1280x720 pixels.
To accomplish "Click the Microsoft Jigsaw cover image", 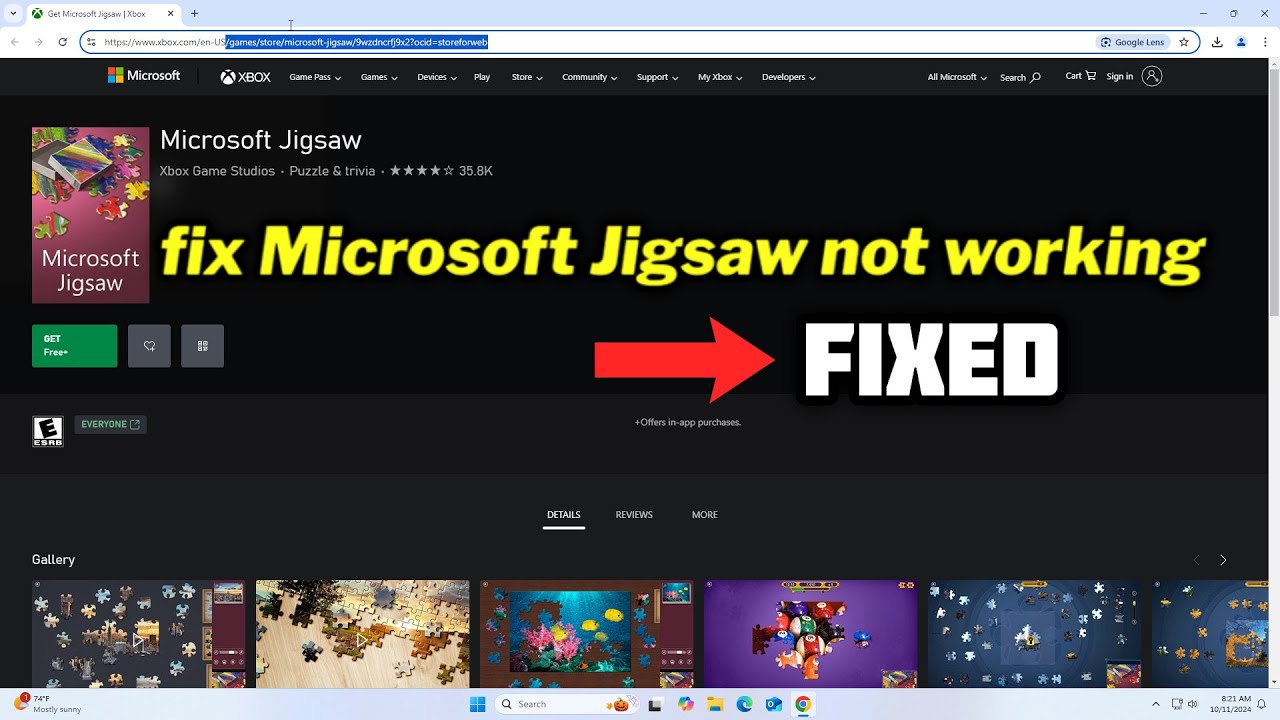I will [x=90, y=215].
